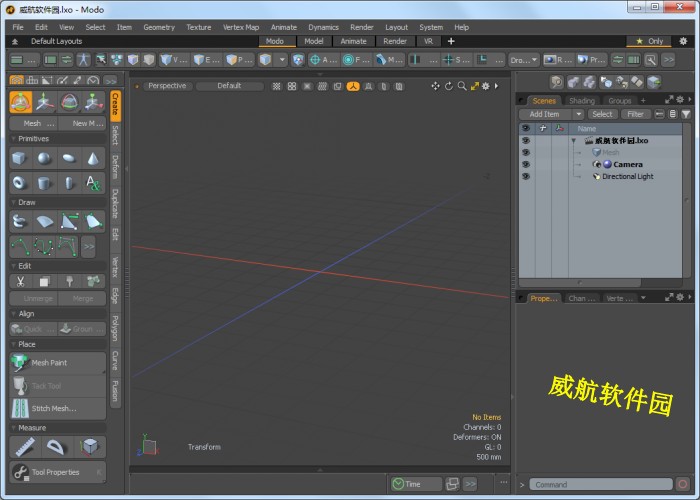Image resolution: width=700 pixels, height=500 pixels.
Task: Collapse the Place section
Action: tap(13, 344)
